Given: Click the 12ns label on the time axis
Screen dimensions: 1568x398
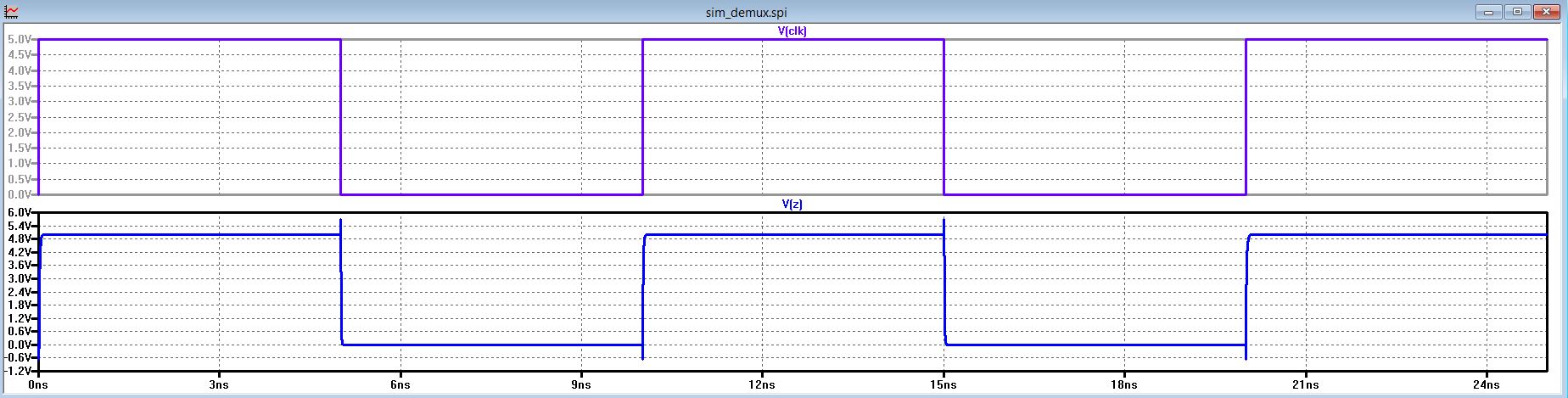Looking at the screenshot, I should point(762,384).
